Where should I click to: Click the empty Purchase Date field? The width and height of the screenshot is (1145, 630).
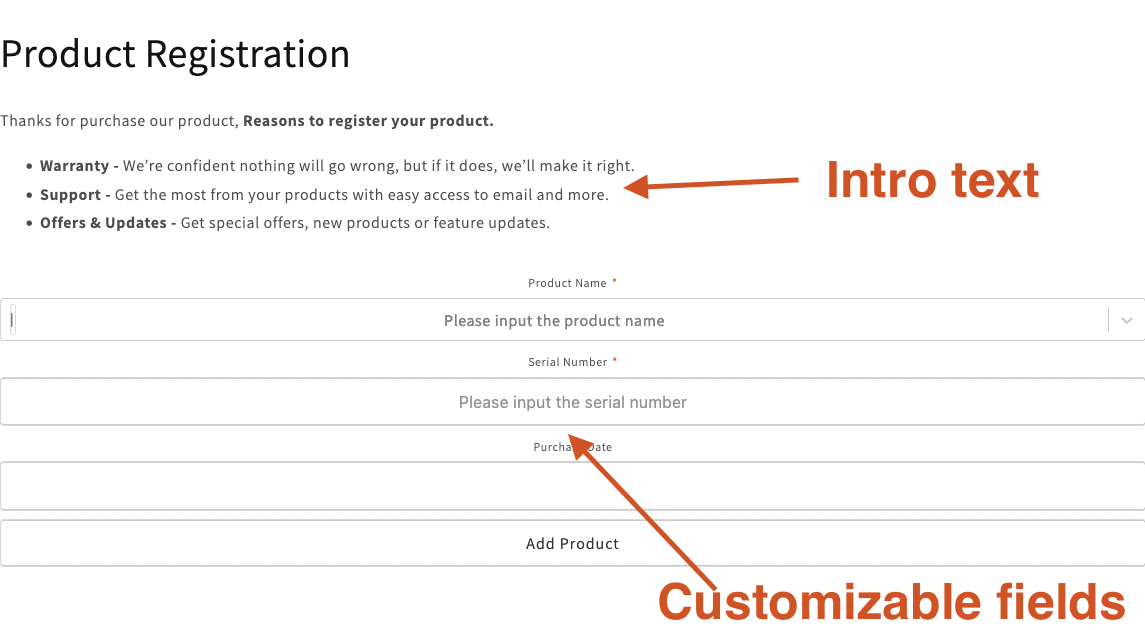tap(572, 486)
